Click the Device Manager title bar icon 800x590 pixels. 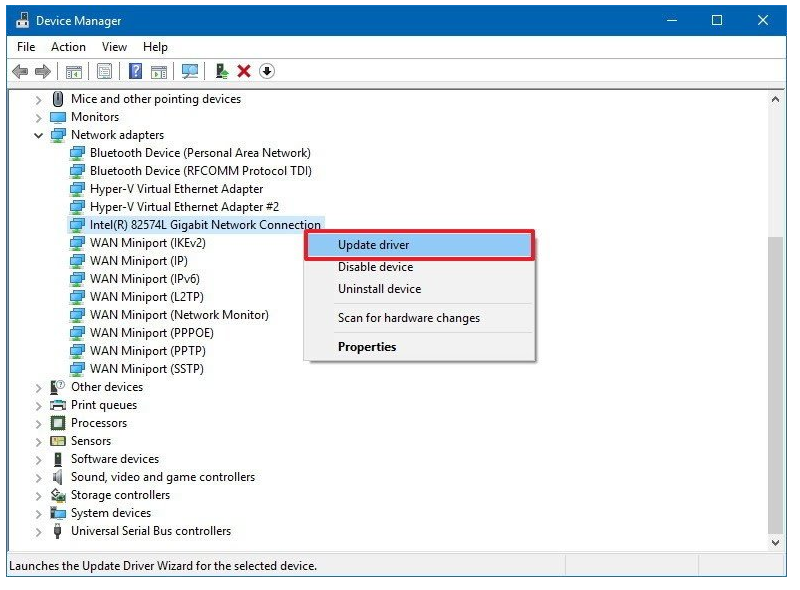pyautogui.click(x=22, y=20)
